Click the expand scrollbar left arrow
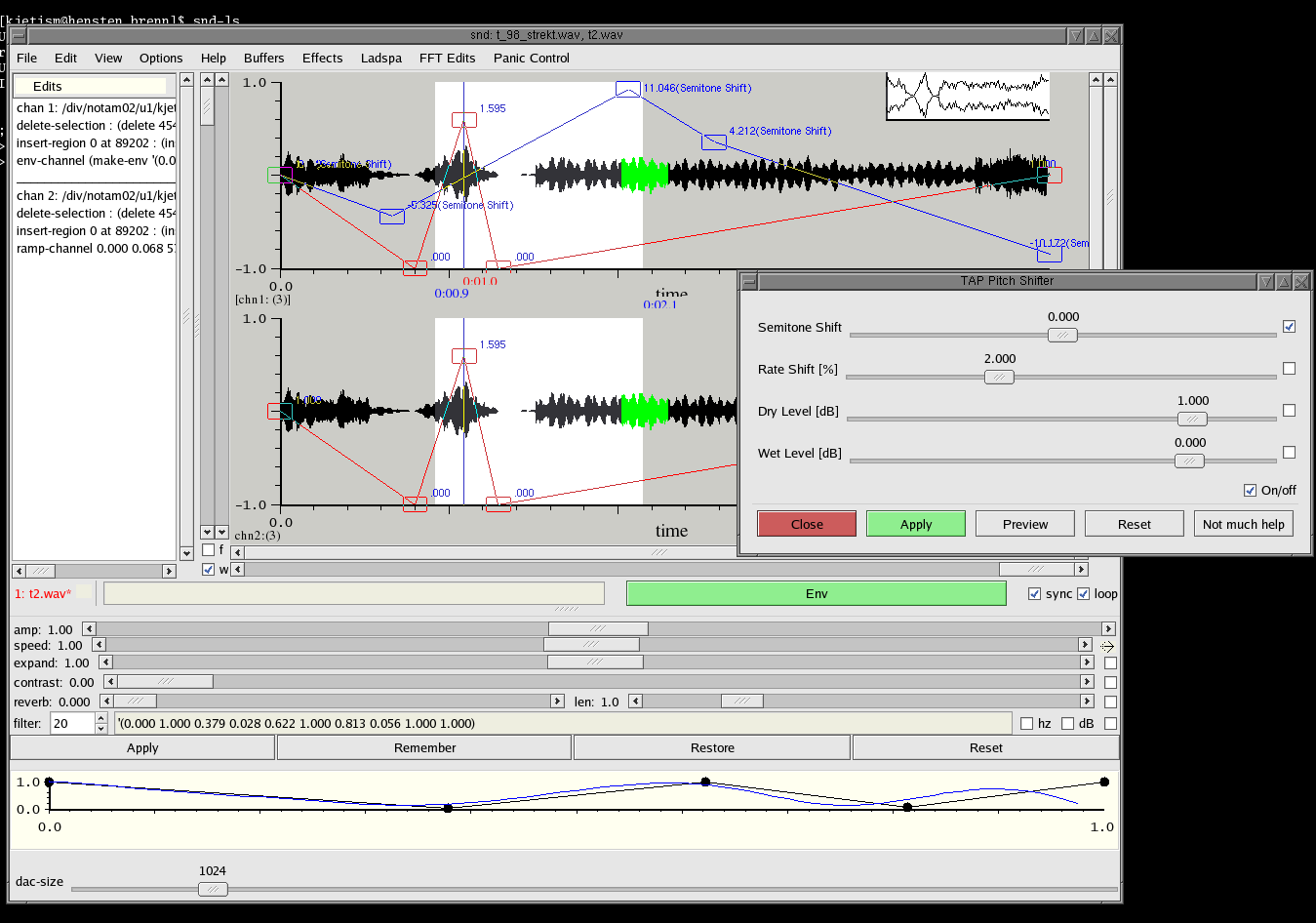The height and width of the screenshot is (923, 1316). [x=106, y=662]
